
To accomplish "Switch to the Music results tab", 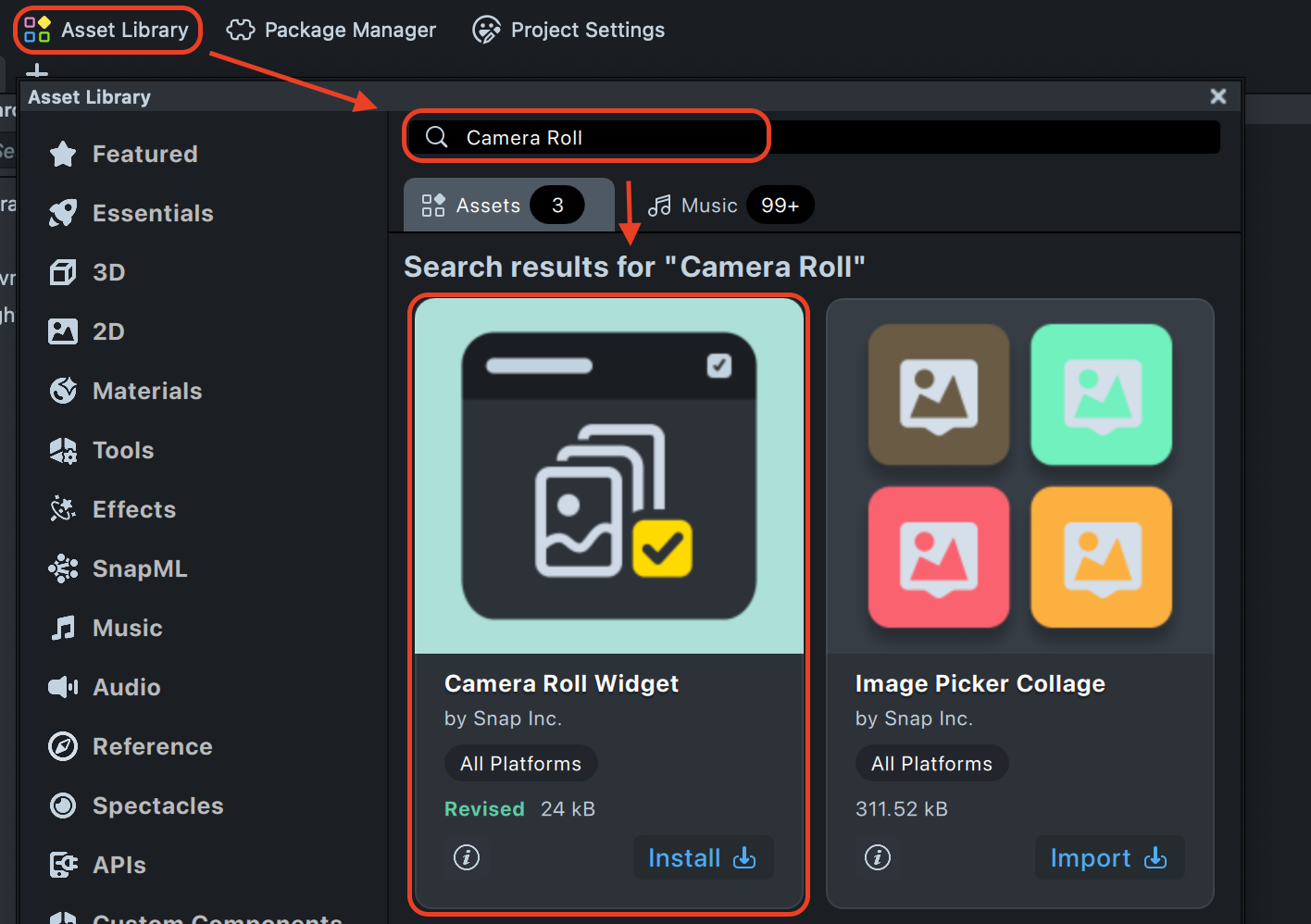I will (730, 206).
